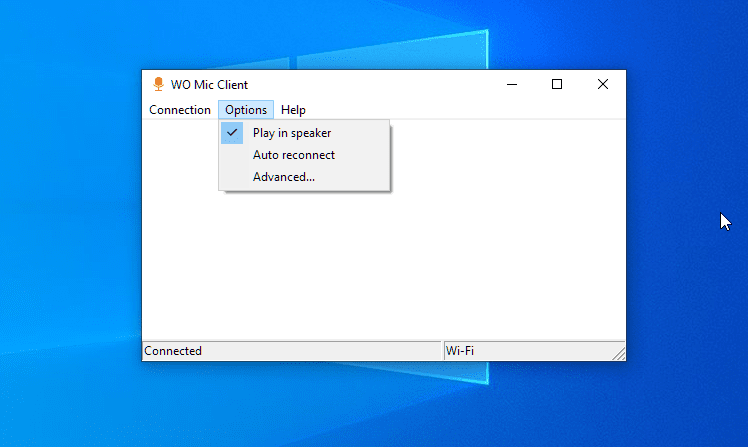The image size is (748, 447).
Task: Close the WO Mic Client window
Action: (603, 84)
